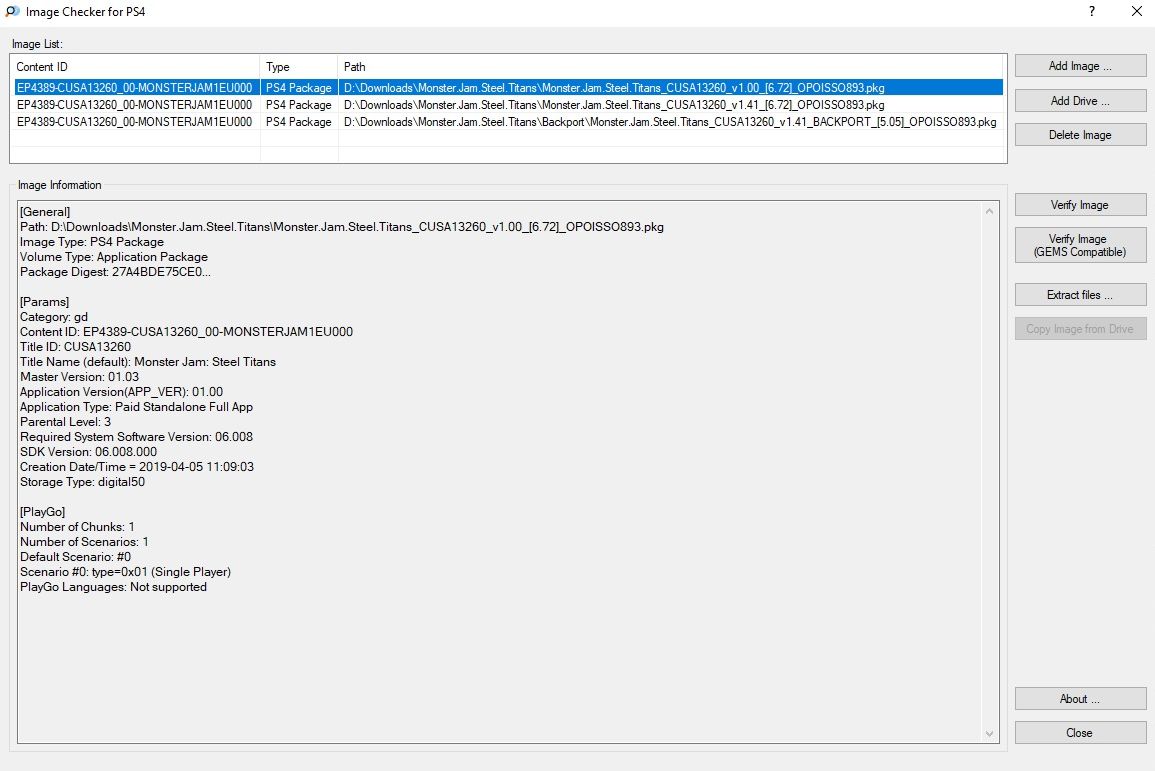Click the info panel scrollbar down arrow
The image size is (1155, 771).
990,733
